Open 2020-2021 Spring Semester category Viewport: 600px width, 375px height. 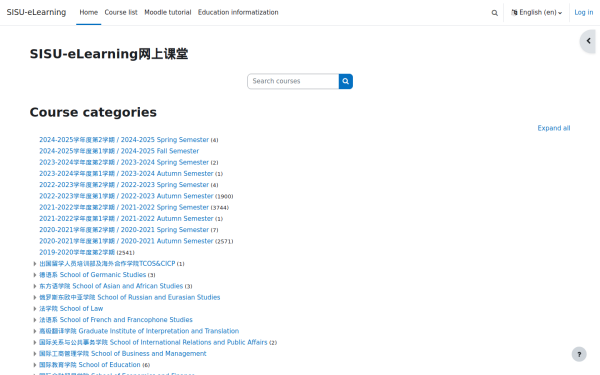pyautogui.click(x=124, y=230)
